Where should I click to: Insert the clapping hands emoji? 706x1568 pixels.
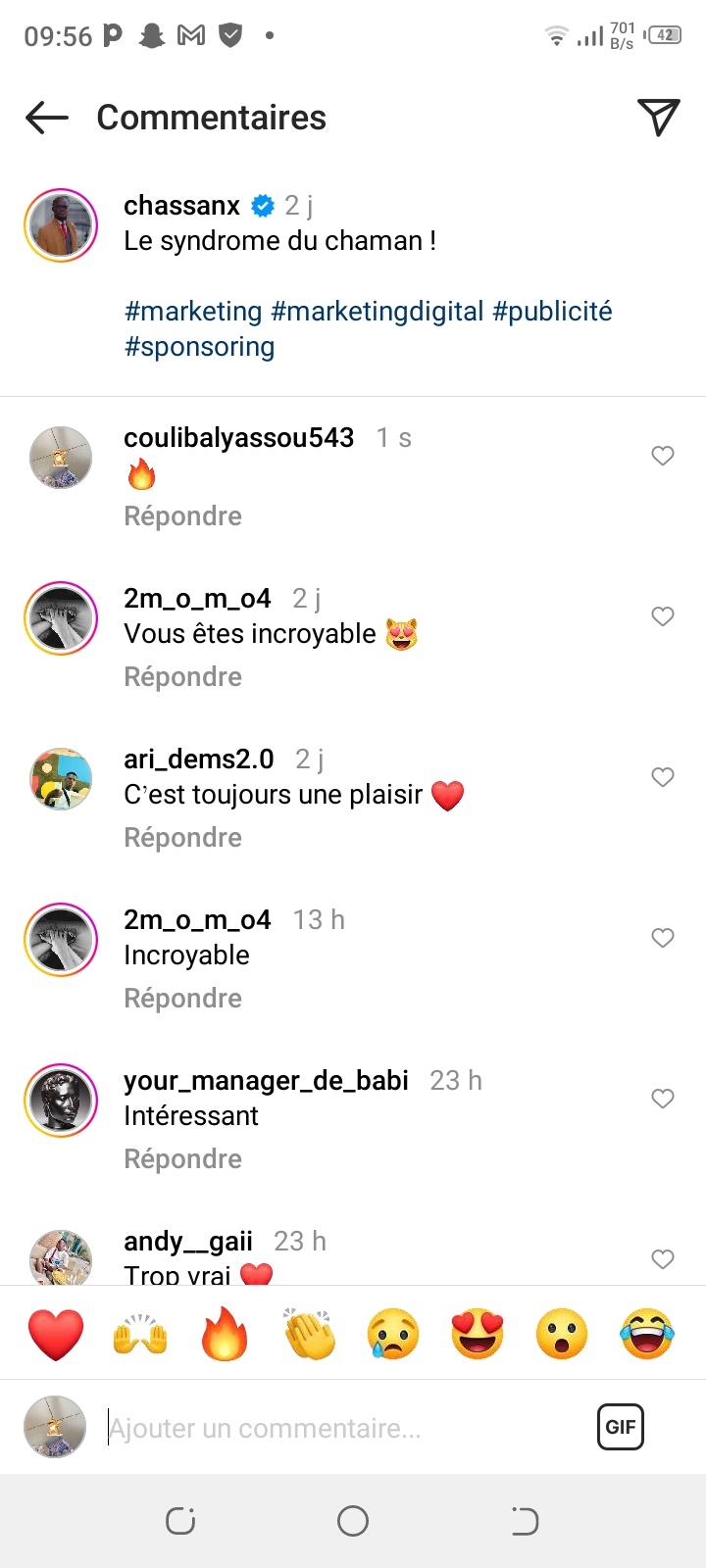coord(309,1334)
